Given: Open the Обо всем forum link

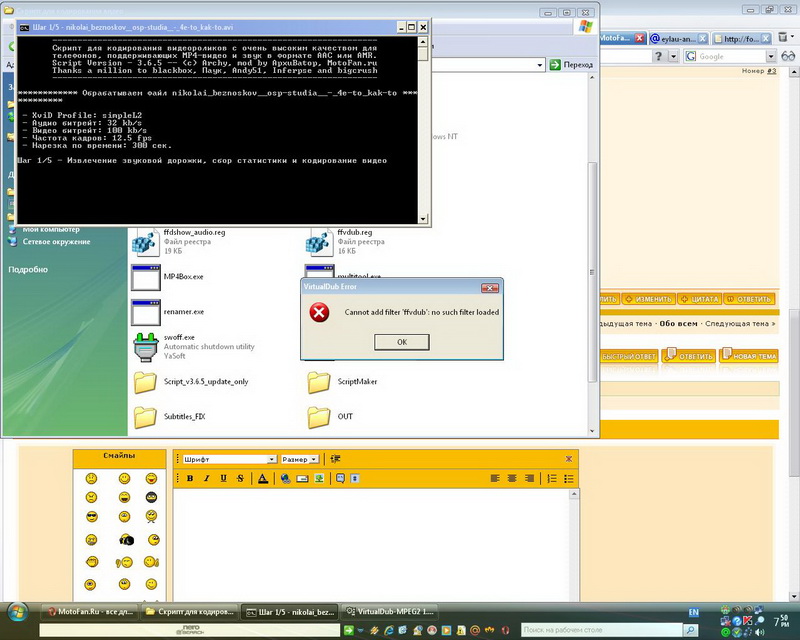Looking at the screenshot, I should click(x=678, y=324).
